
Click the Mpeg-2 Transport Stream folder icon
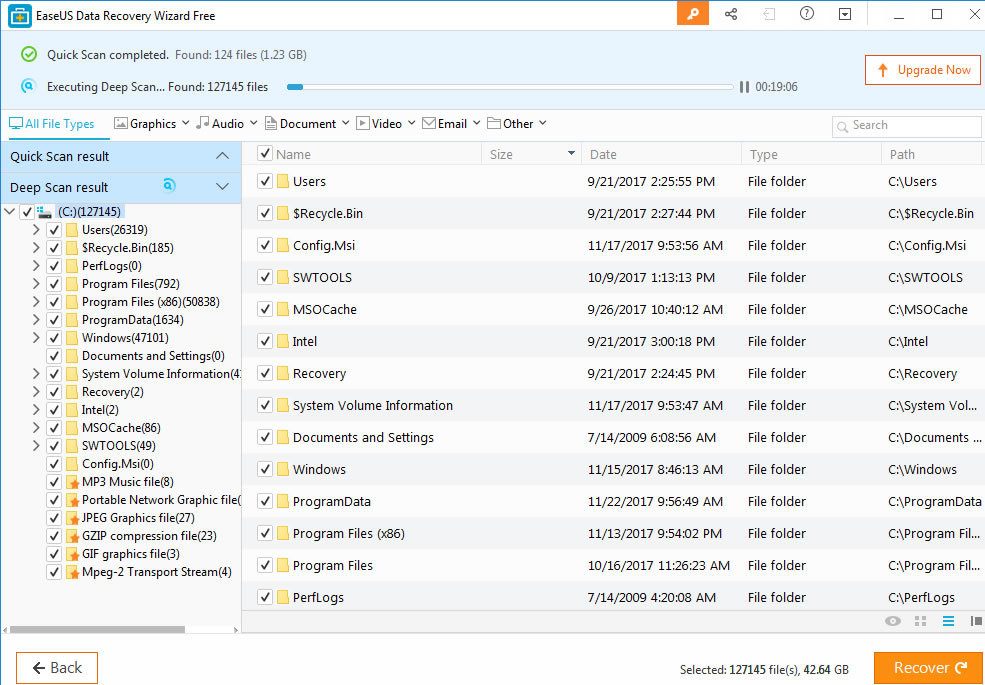point(72,572)
